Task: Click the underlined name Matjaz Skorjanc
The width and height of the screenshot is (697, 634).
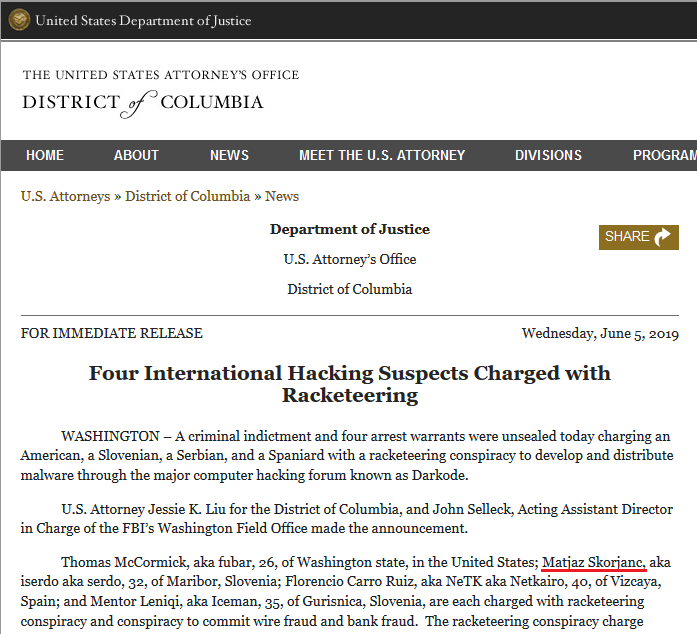Action: click(x=593, y=562)
